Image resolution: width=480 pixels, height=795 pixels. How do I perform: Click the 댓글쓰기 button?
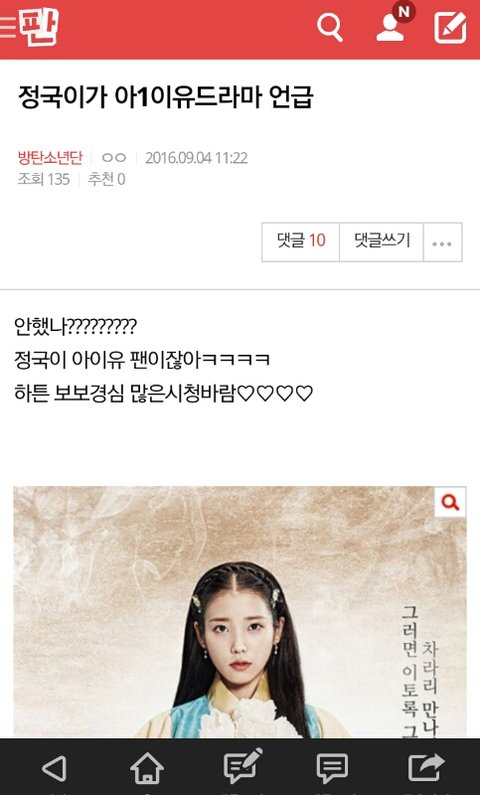381,242
